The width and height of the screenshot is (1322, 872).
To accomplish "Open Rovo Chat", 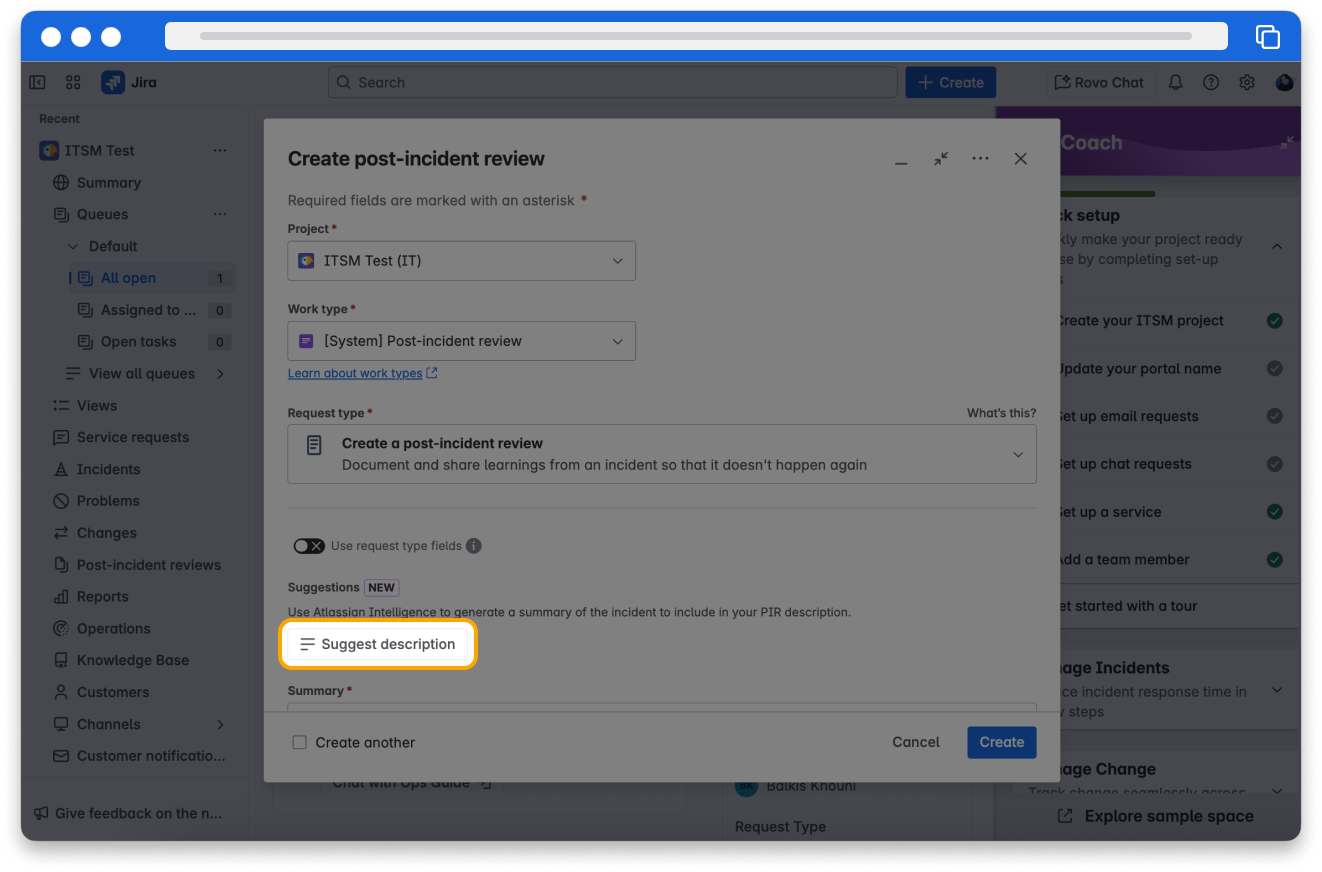I will pos(1099,83).
